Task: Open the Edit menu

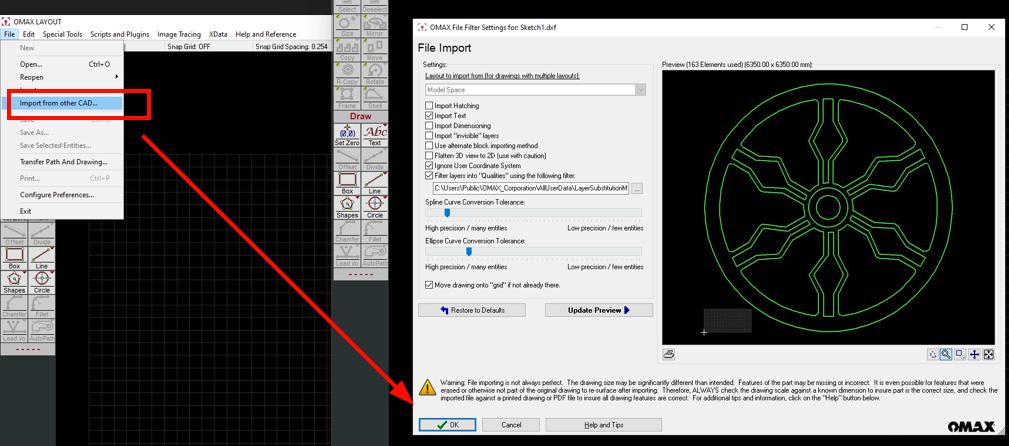Action: coord(28,34)
